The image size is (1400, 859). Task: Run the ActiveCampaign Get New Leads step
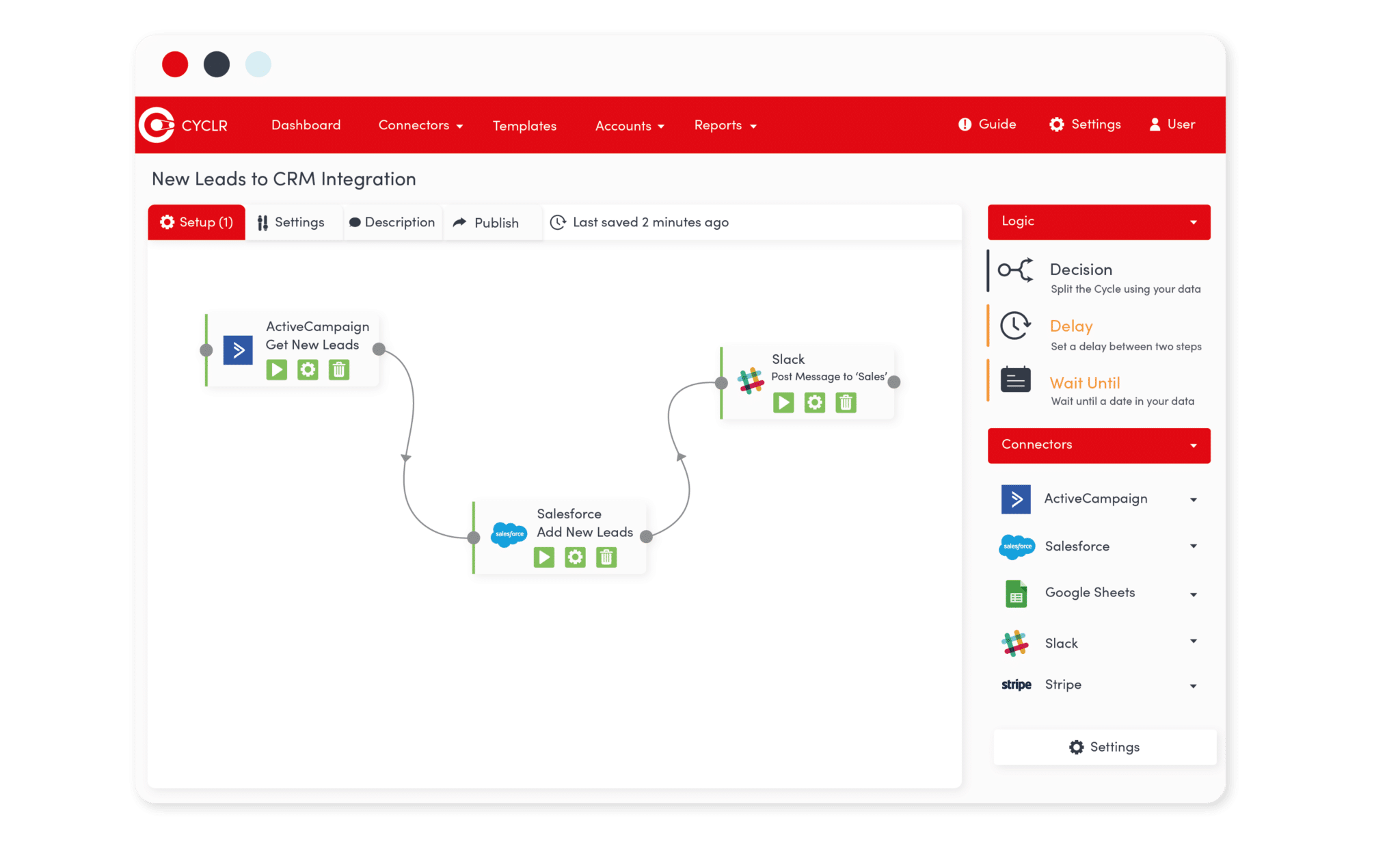coord(277,370)
